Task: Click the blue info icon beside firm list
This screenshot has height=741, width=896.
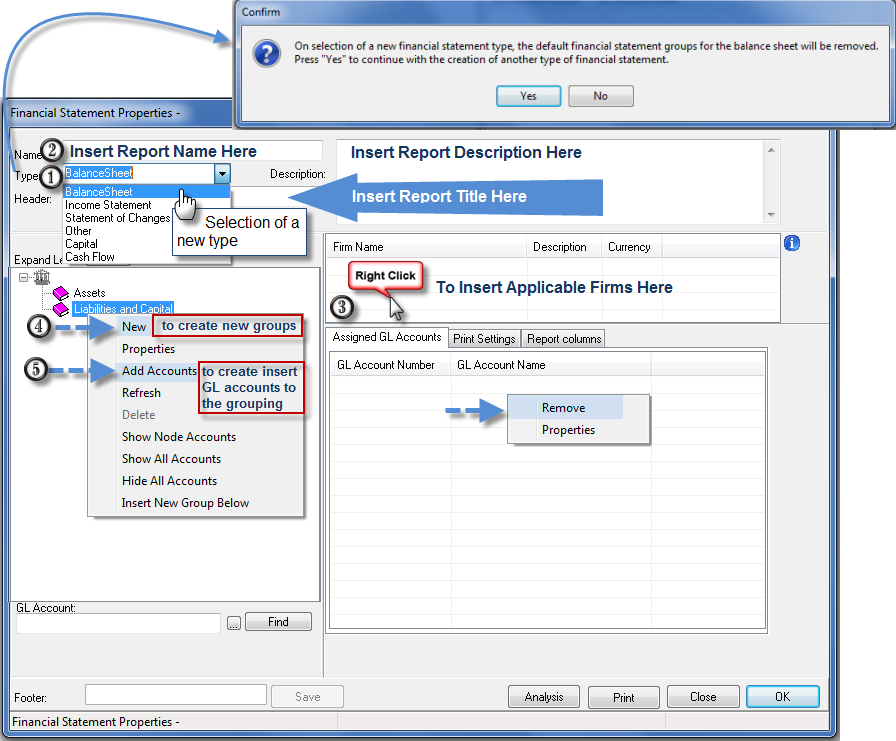Action: [x=791, y=243]
